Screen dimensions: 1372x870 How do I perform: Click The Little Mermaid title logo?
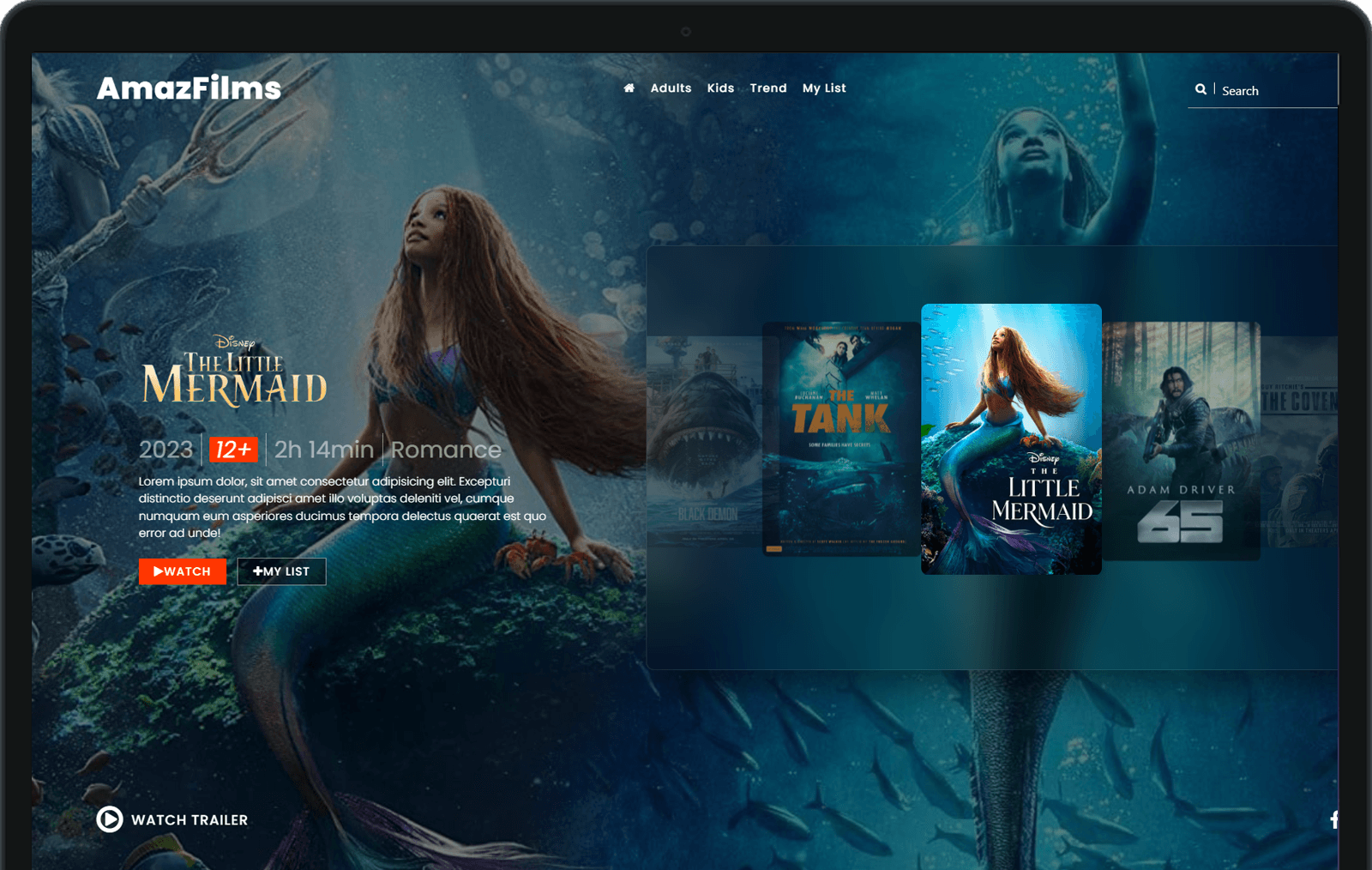234,370
